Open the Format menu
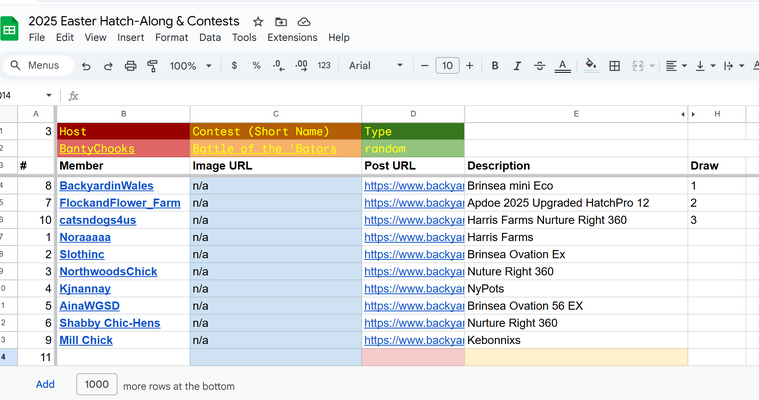Image resolution: width=759 pixels, height=400 pixels. [x=171, y=37]
